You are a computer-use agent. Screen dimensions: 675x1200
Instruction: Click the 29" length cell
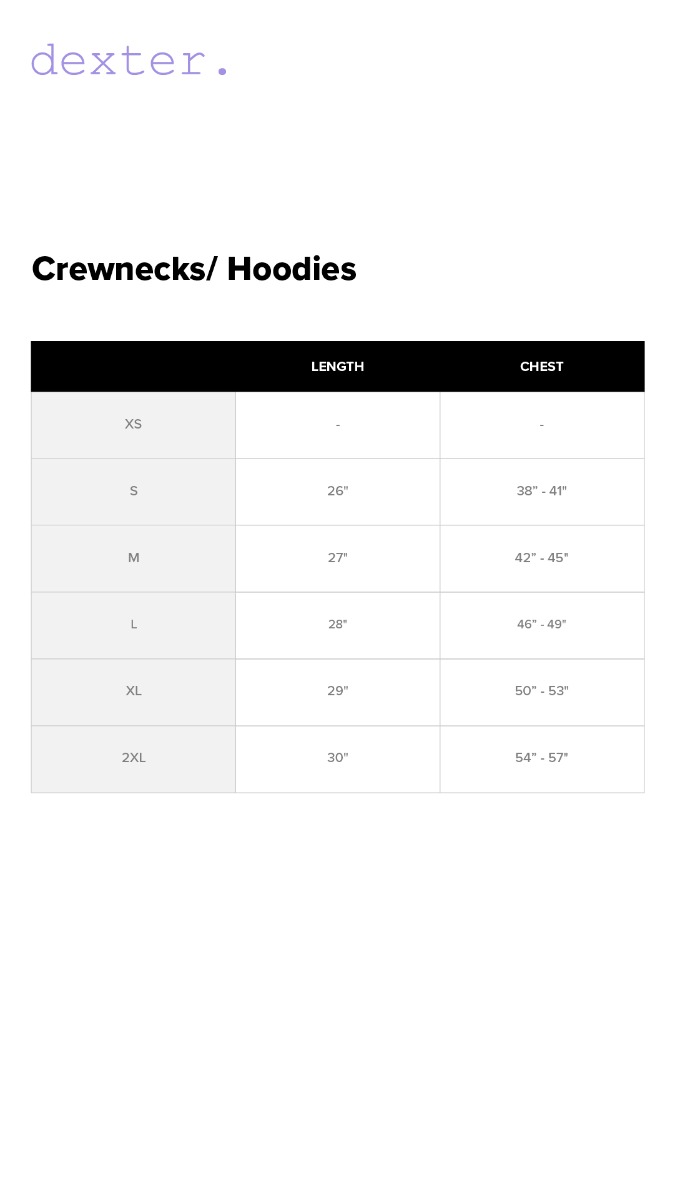(338, 691)
